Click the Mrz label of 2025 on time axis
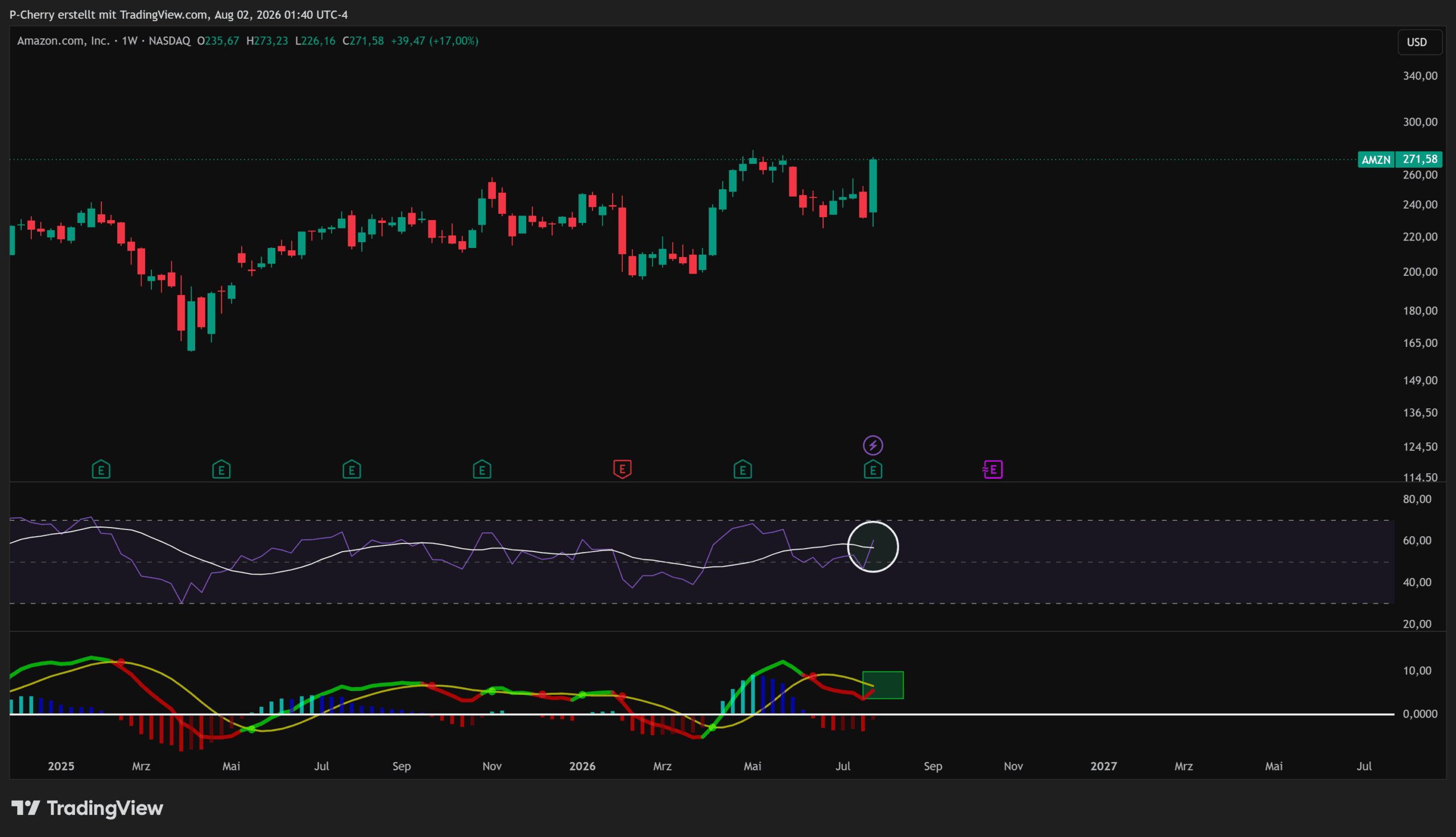 (x=141, y=766)
